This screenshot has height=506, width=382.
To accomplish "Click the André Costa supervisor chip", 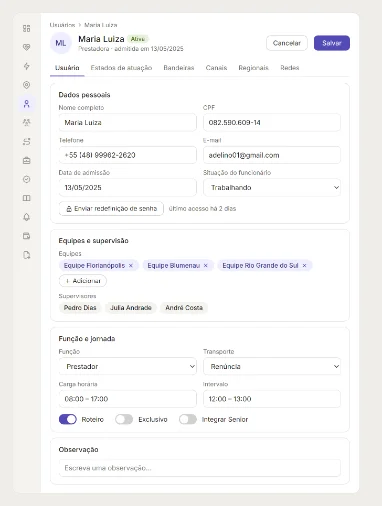I will pyautogui.click(x=184, y=307).
